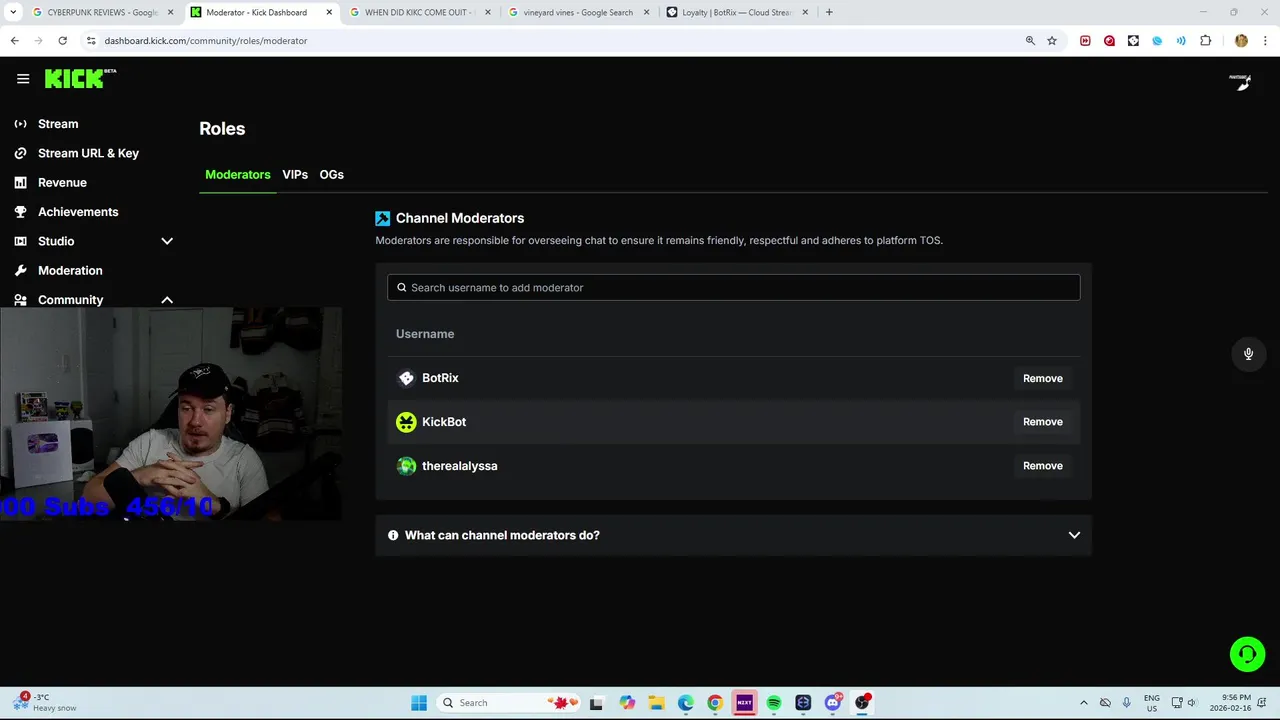Click the black and white tag extension icon
This screenshot has height=720, width=1280.
tap(1133, 41)
